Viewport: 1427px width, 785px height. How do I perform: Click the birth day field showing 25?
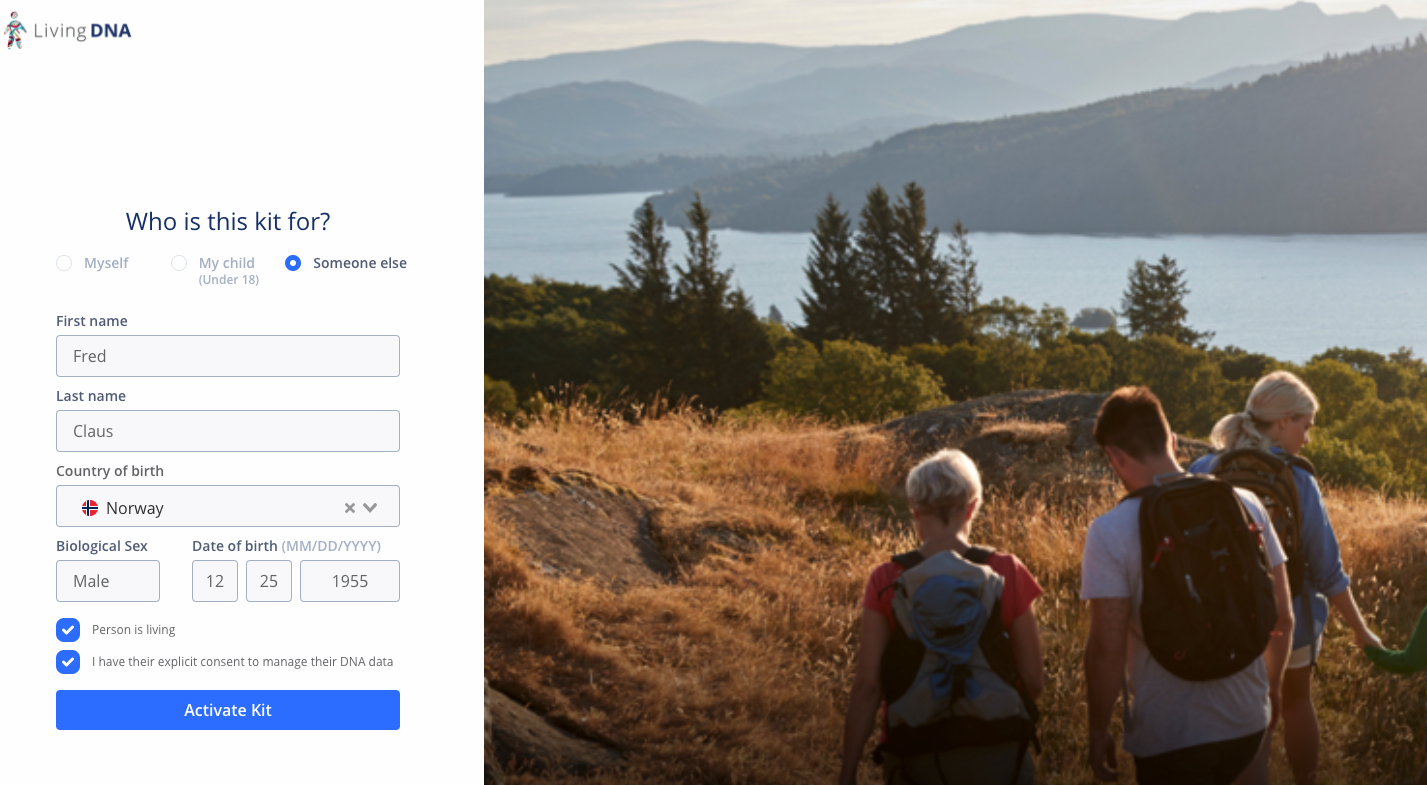pyautogui.click(x=269, y=581)
